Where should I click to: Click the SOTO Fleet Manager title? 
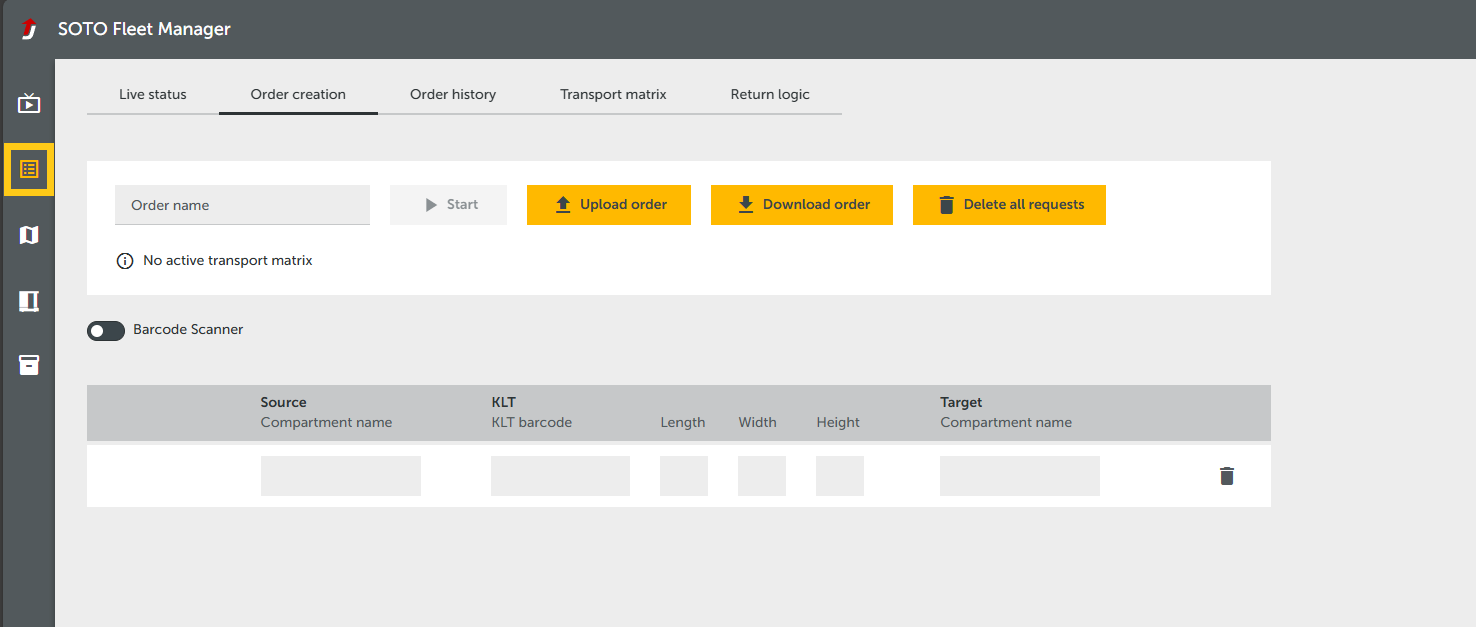[144, 29]
